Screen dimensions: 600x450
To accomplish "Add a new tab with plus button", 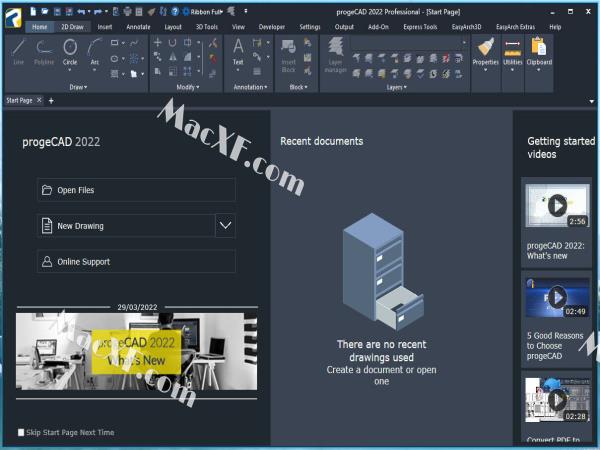I will pyautogui.click(x=51, y=101).
